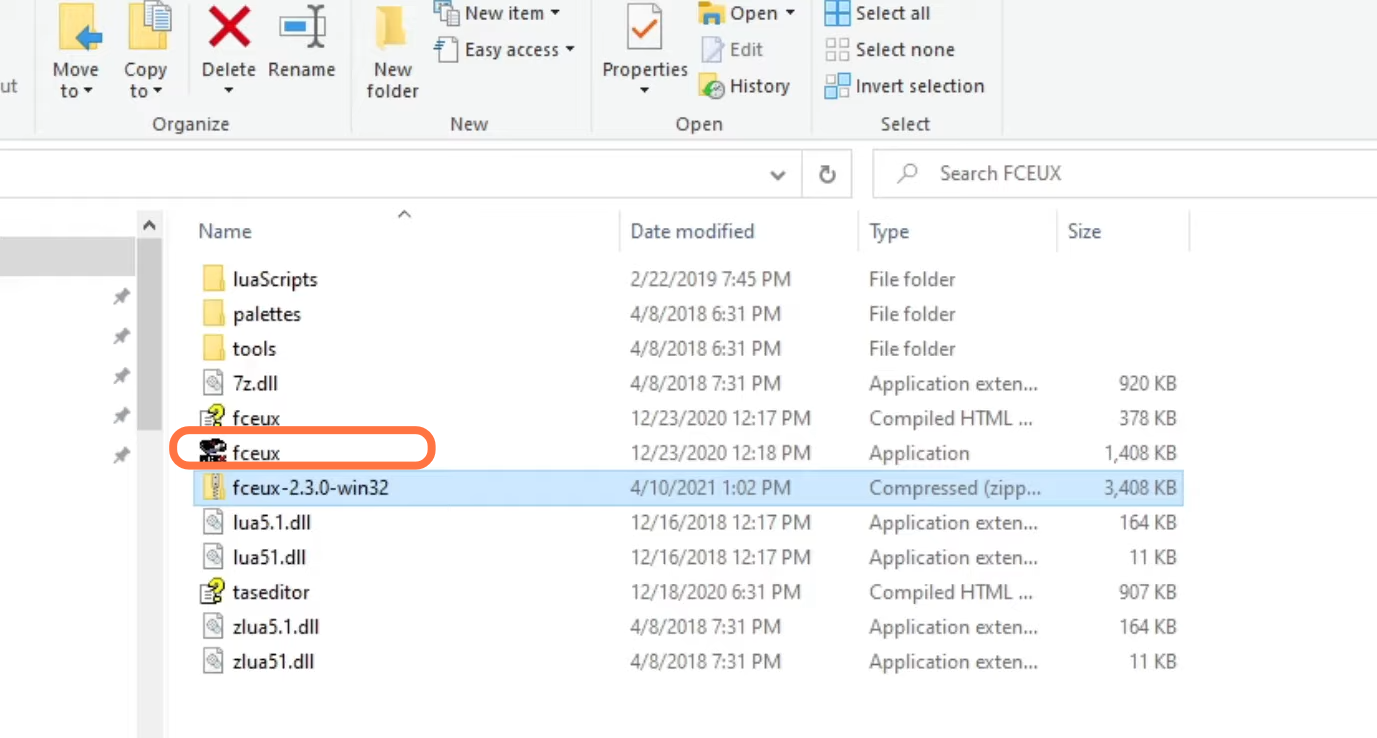Select the palettes folder icon
The height and width of the screenshot is (738, 1377).
[x=214, y=314]
